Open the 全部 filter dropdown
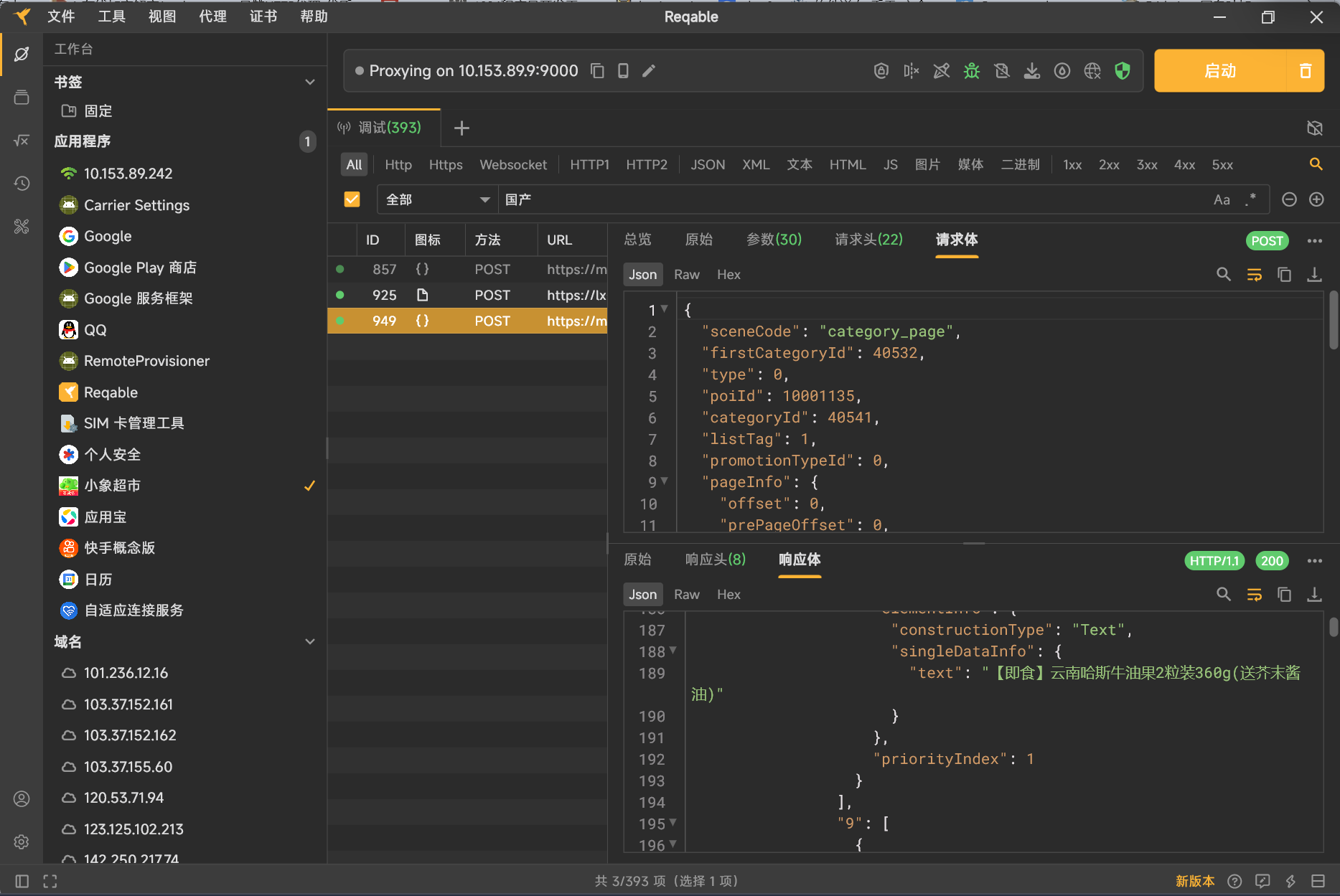 437,199
